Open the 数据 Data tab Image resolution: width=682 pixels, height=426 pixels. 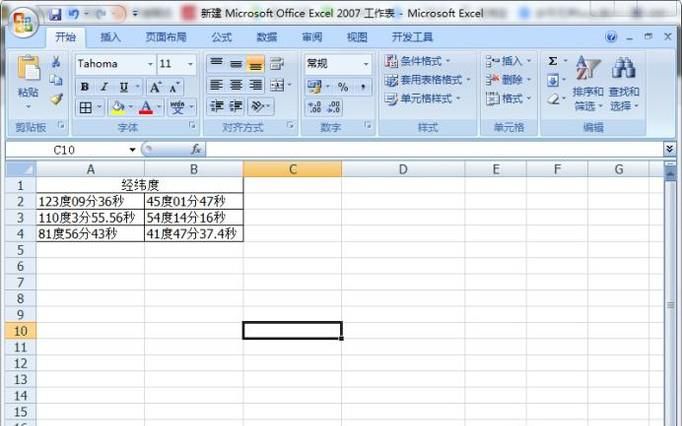tap(267, 37)
